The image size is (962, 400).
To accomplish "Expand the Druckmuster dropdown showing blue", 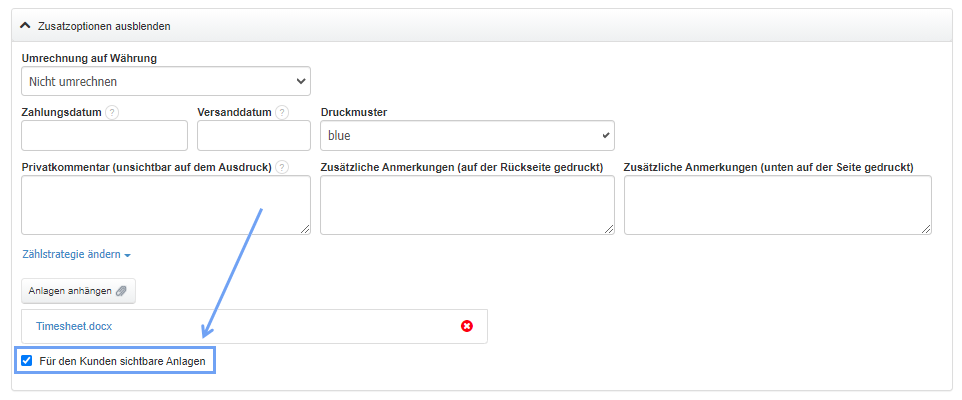I will (467, 135).
